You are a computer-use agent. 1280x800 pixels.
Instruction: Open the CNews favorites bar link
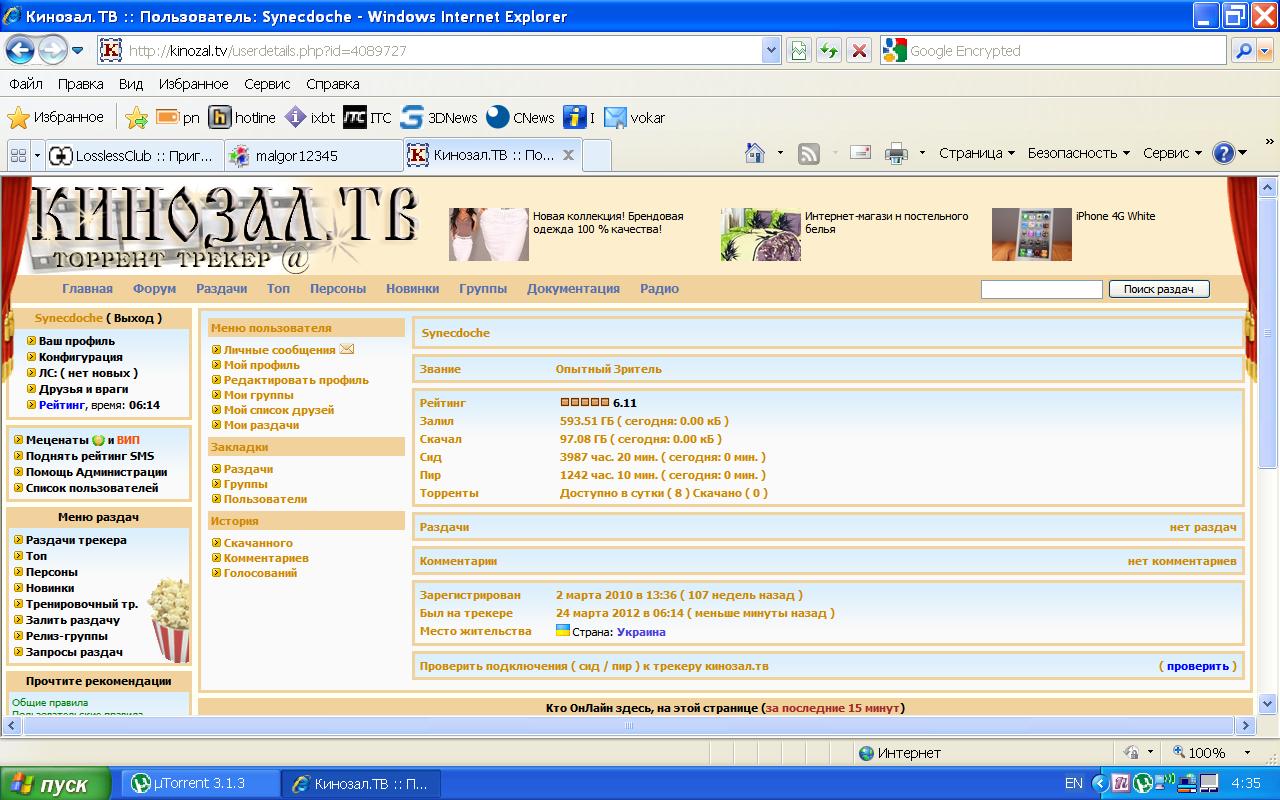(x=520, y=118)
